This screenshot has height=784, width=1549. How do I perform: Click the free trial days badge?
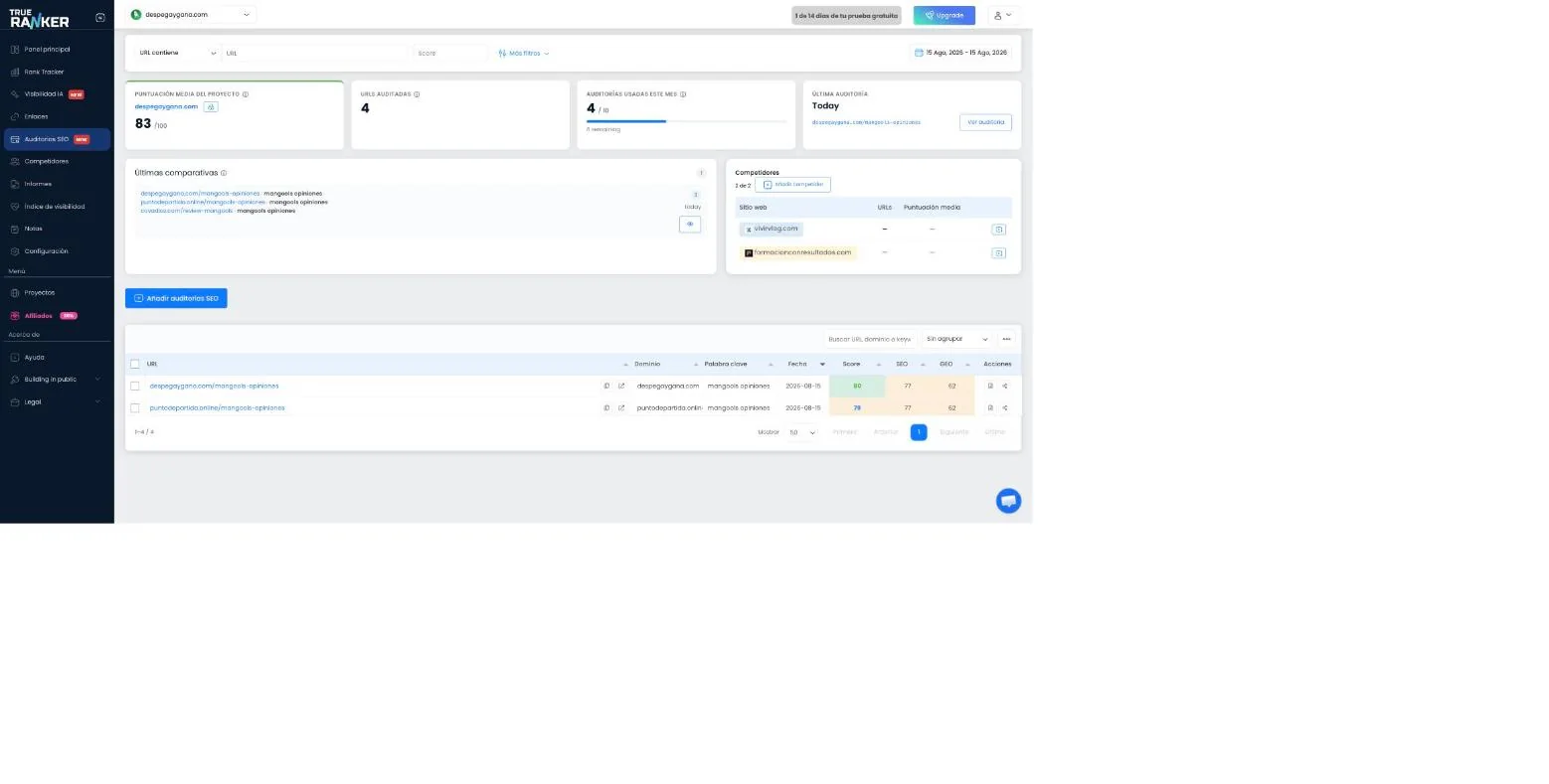846,15
